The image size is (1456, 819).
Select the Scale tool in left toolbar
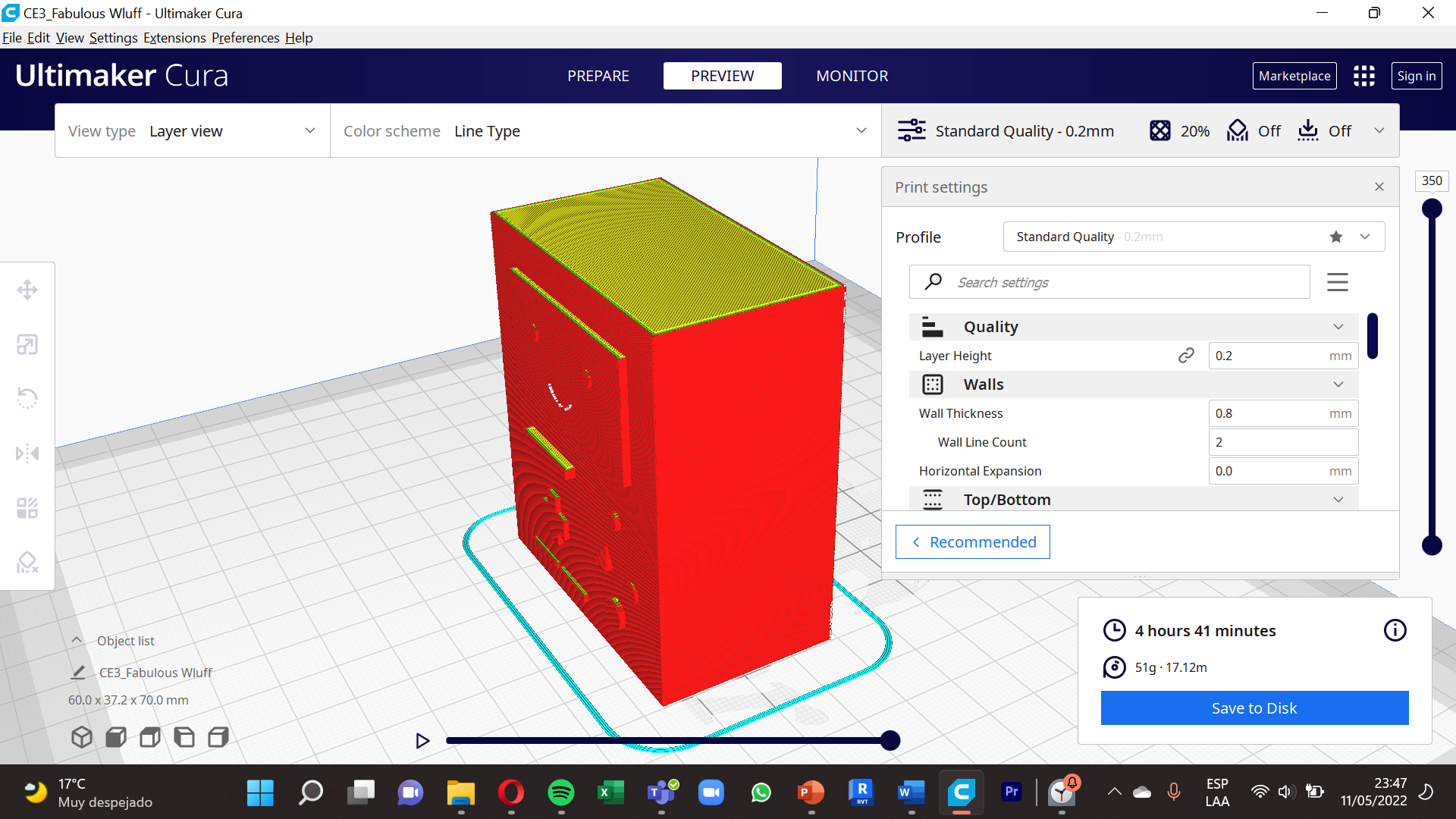(x=27, y=344)
